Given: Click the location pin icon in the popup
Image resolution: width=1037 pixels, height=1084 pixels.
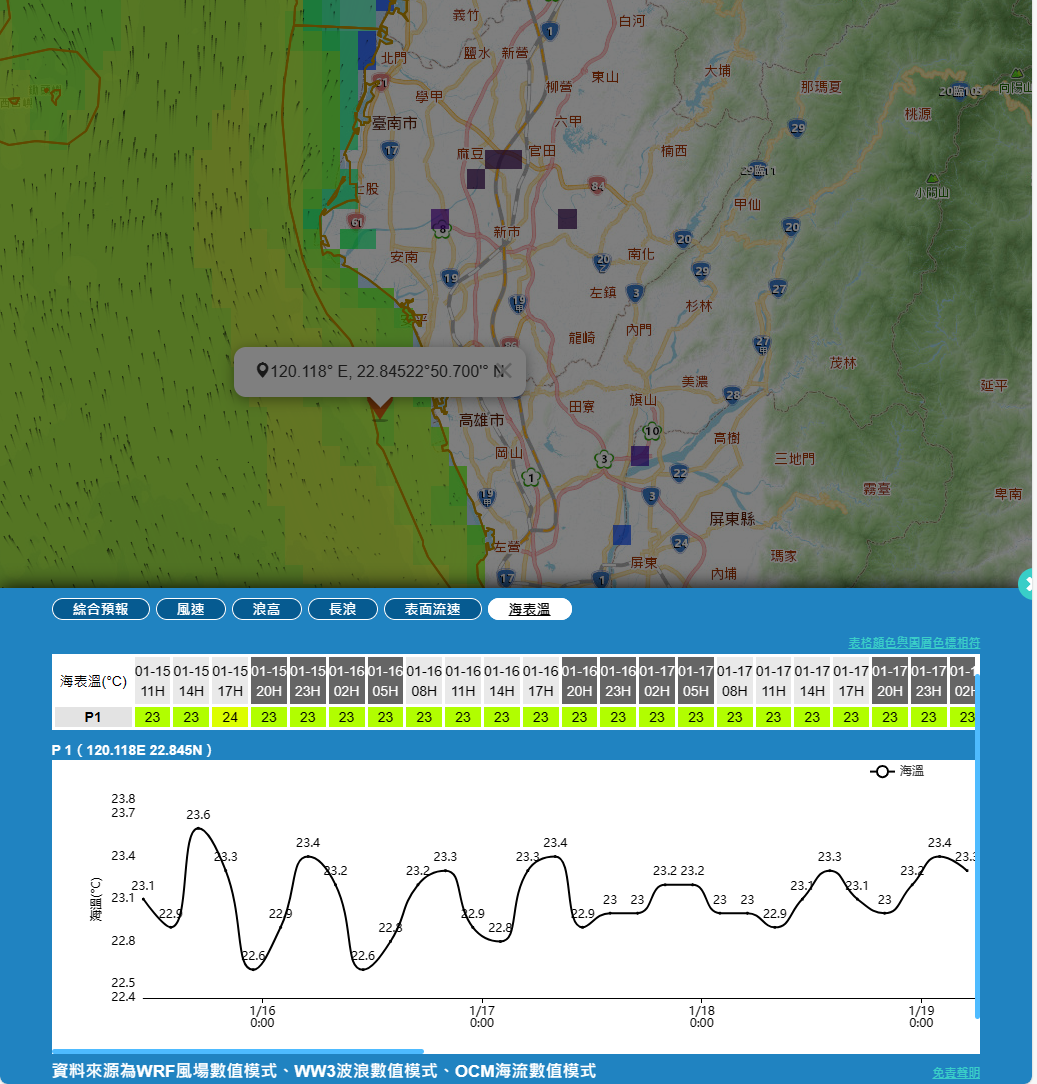Looking at the screenshot, I should coord(262,371).
